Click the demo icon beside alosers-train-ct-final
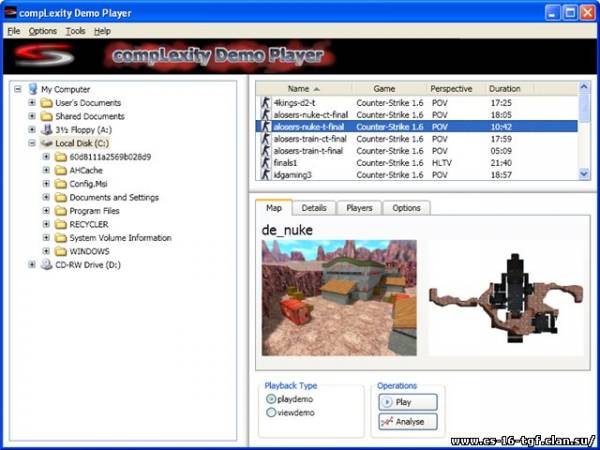This screenshot has width=600, height=450. (265, 139)
